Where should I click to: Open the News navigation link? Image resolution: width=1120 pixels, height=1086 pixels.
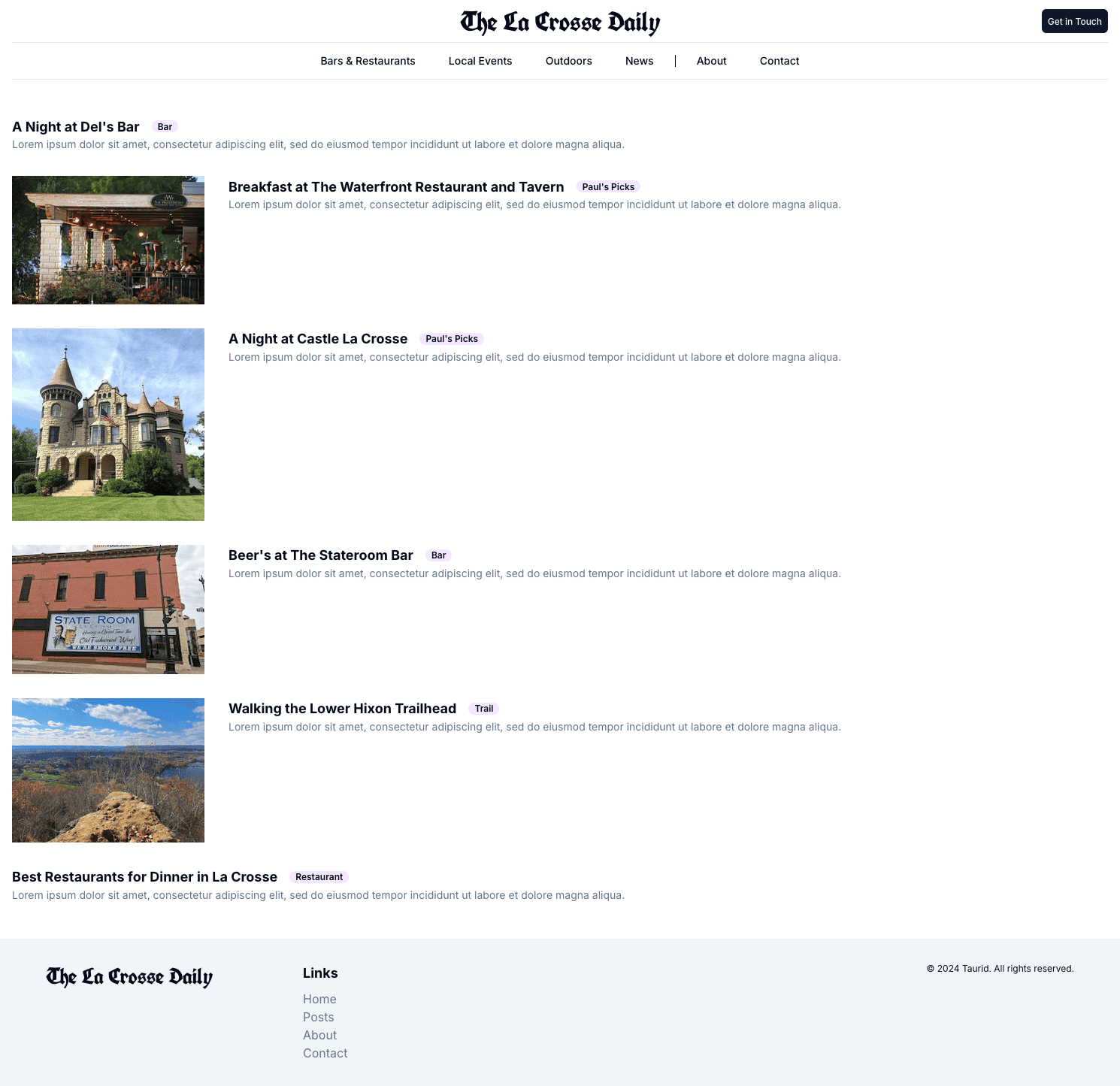639,61
